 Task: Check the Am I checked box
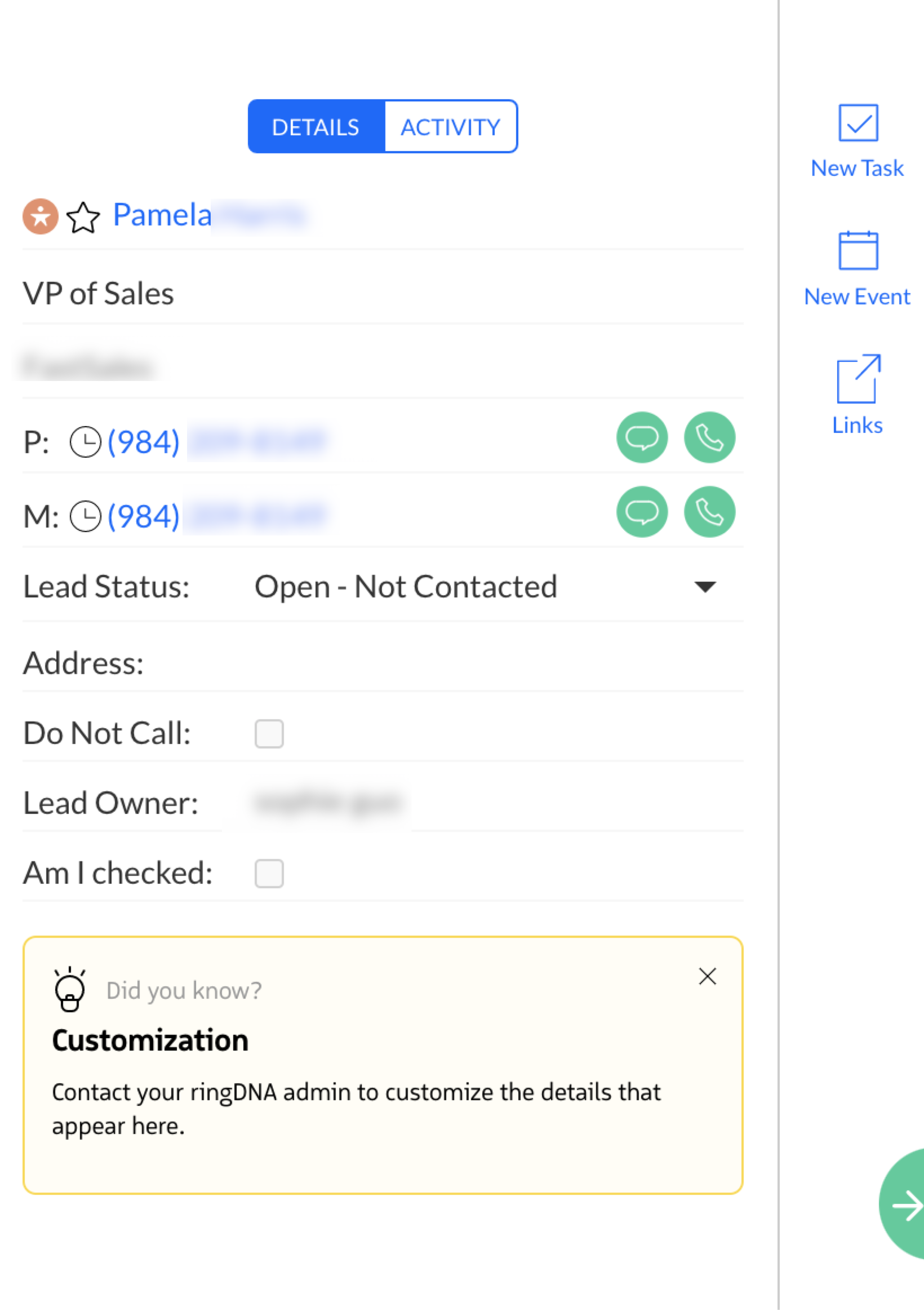coord(269,874)
